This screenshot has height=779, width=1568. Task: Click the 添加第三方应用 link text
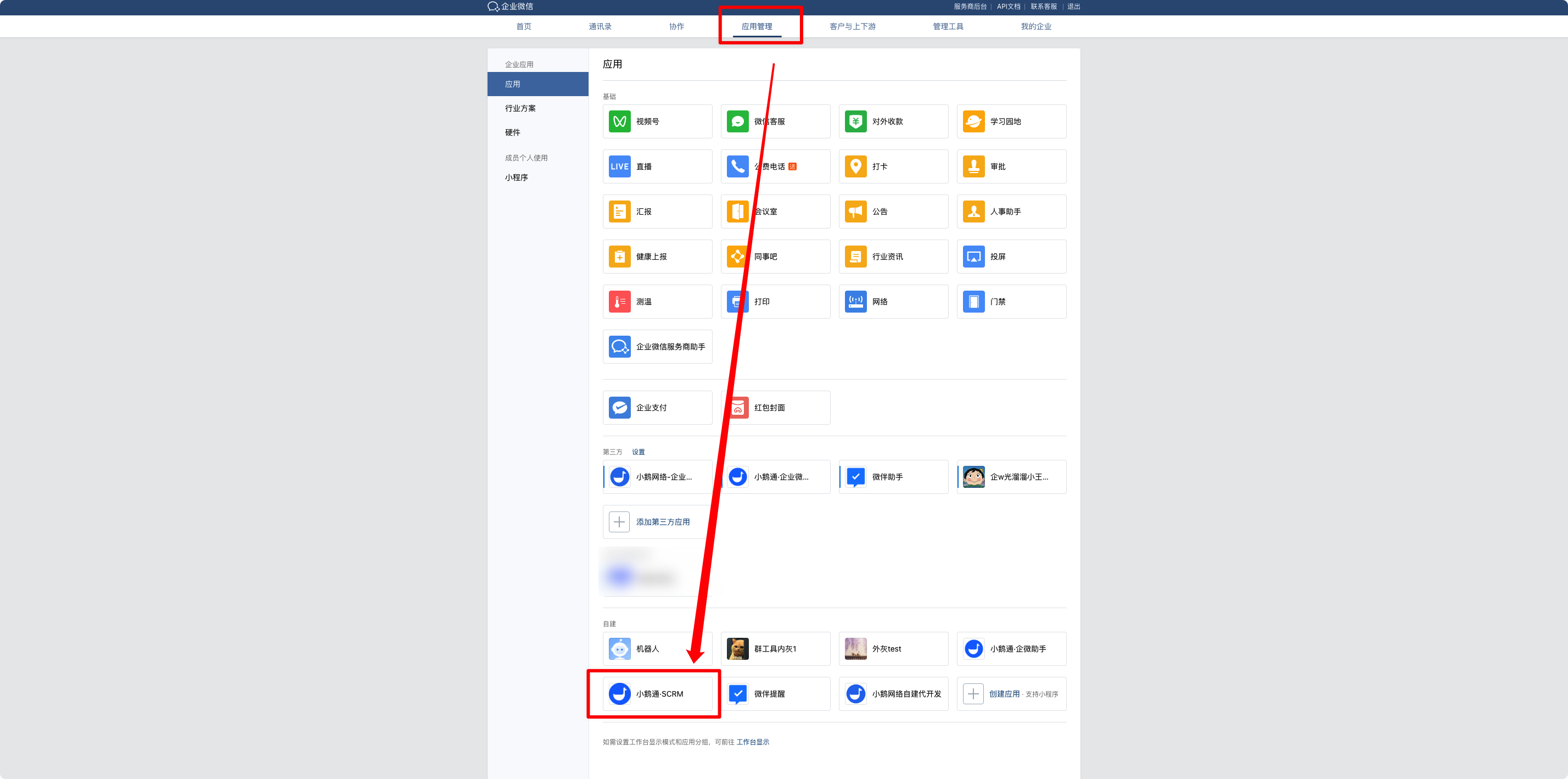(x=663, y=522)
